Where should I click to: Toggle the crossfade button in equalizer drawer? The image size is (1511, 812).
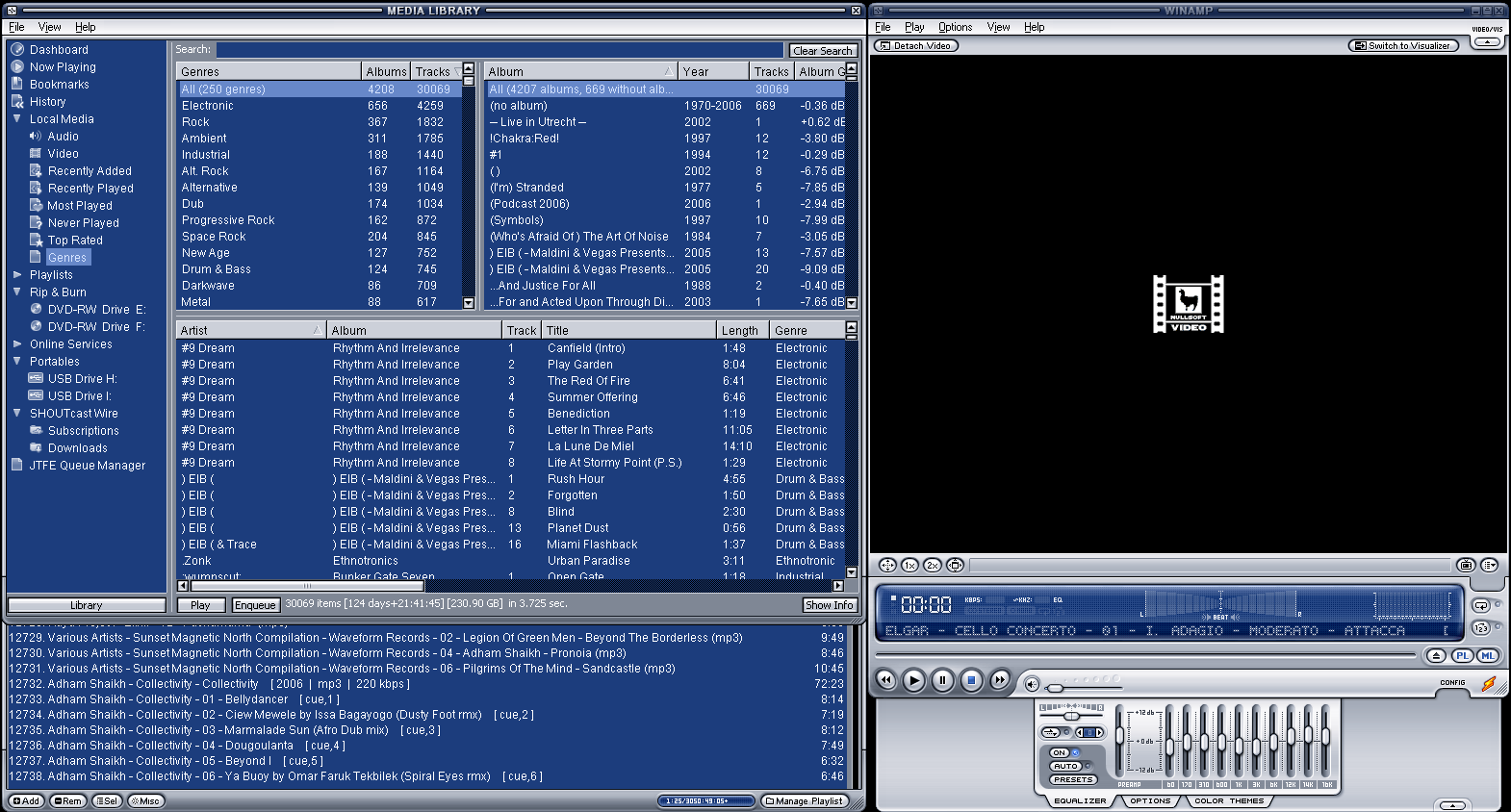coord(1050,733)
